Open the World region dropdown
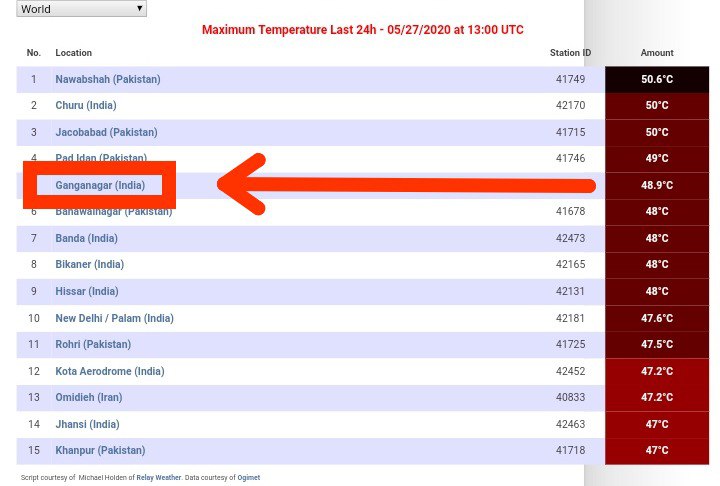720x486 pixels. 81,9
